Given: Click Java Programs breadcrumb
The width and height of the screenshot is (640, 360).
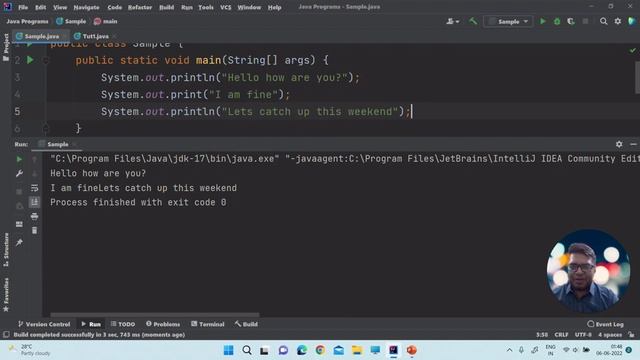Looking at the screenshot, I should pos(27,21).
